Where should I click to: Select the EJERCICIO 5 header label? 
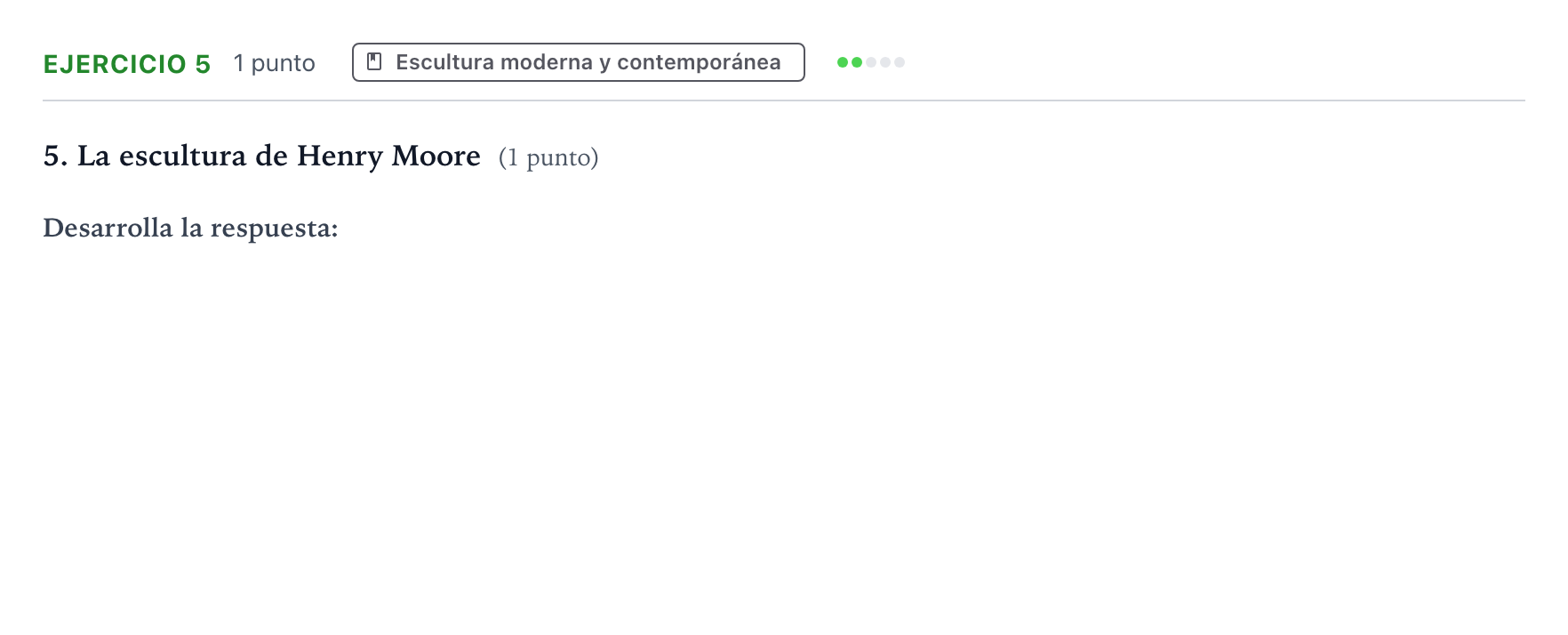127,64
